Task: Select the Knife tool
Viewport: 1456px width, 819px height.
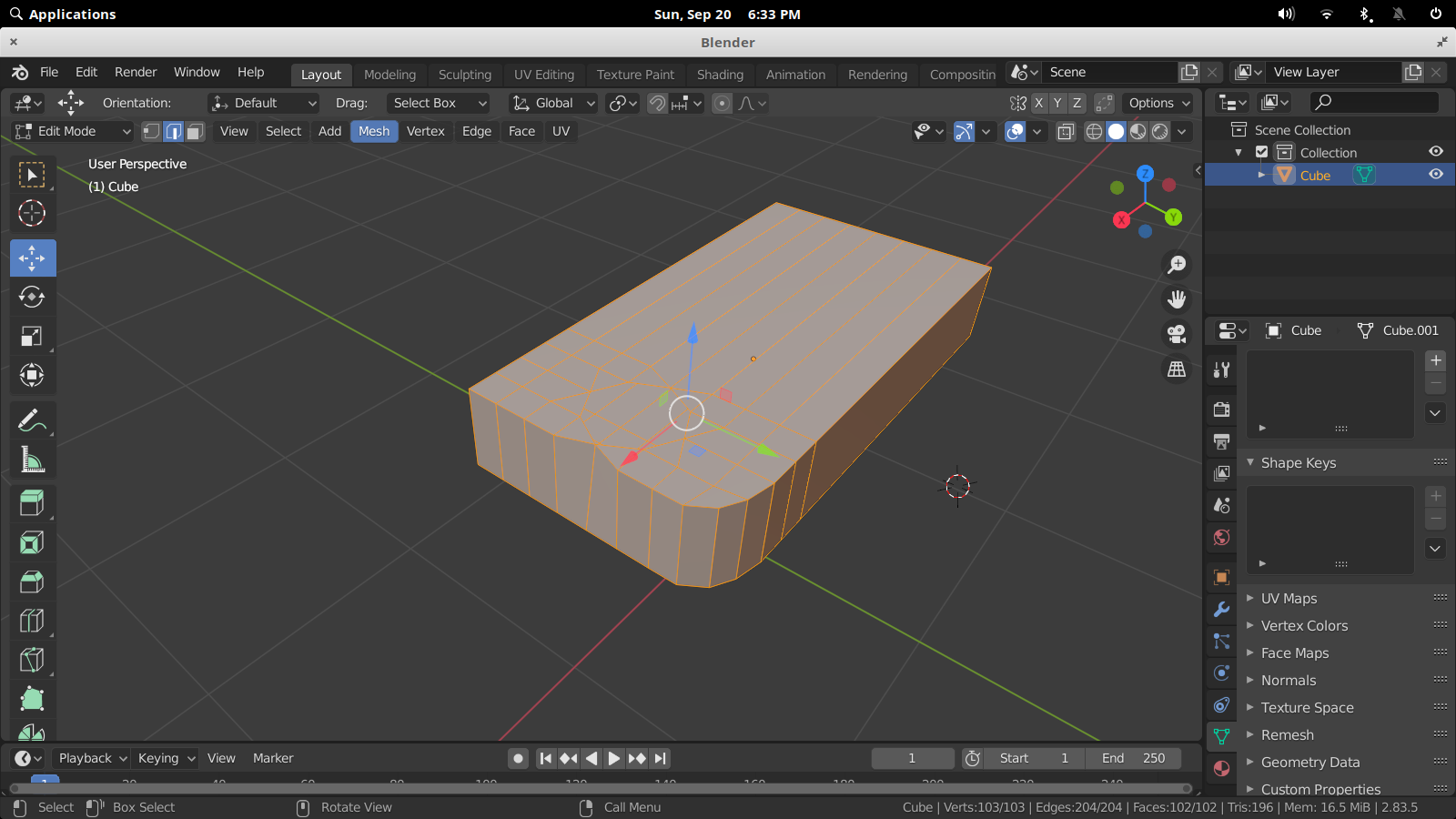Action: click(x=32, y=660)
